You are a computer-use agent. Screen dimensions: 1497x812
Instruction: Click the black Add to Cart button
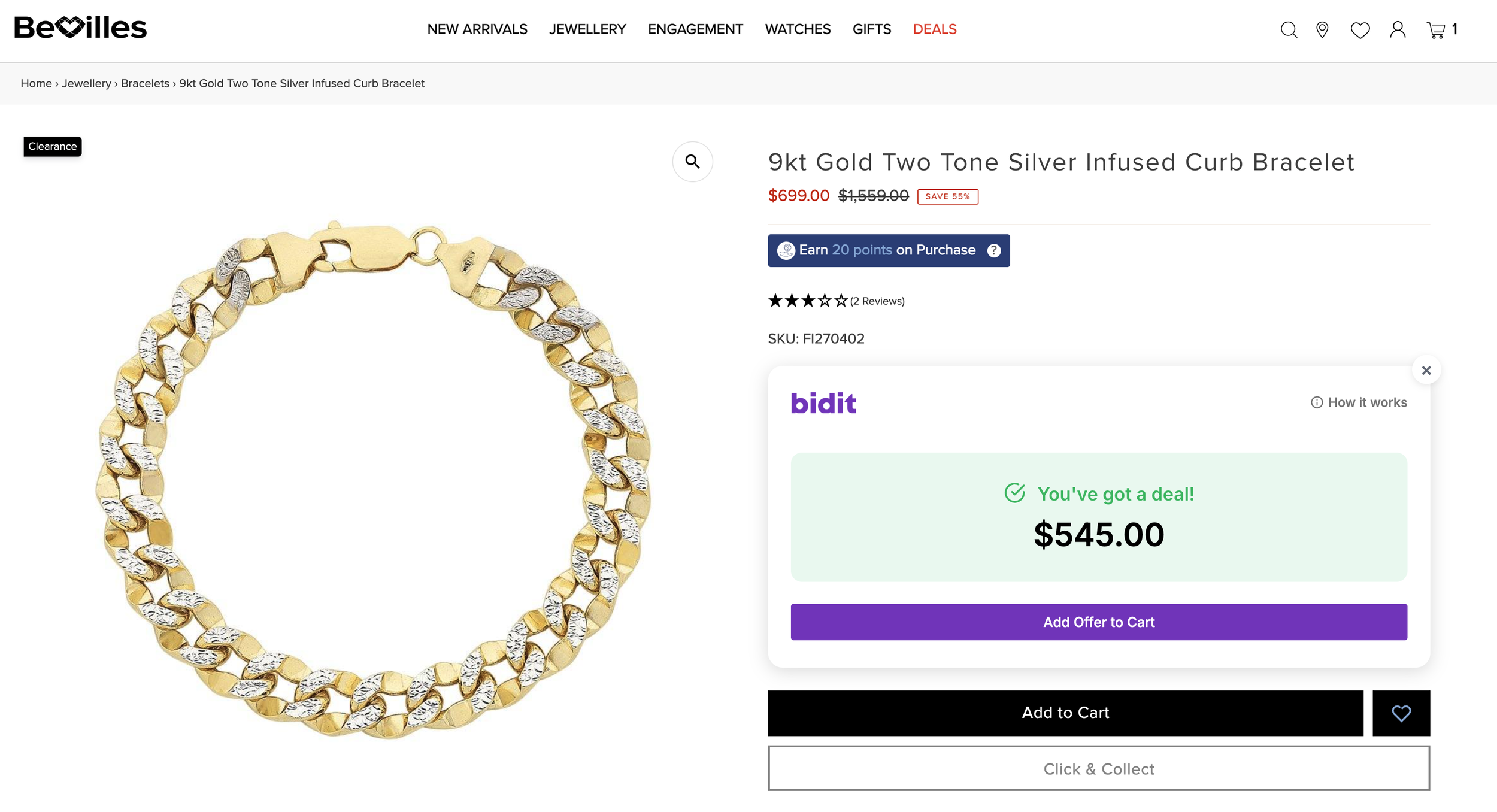pyautogui.click(x=1065, y=713)
